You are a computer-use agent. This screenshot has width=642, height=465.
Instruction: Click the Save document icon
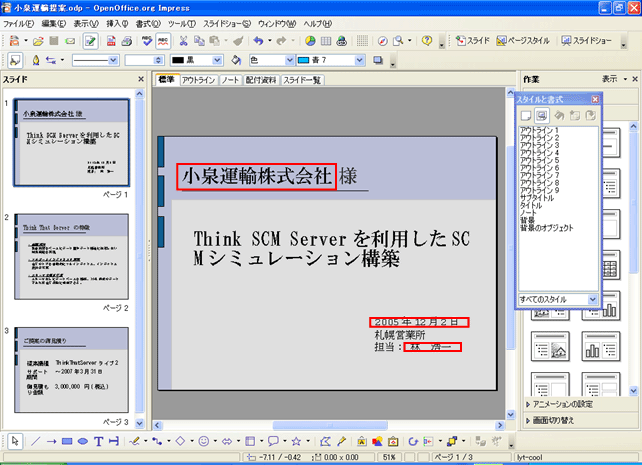[x=54, y=41]
